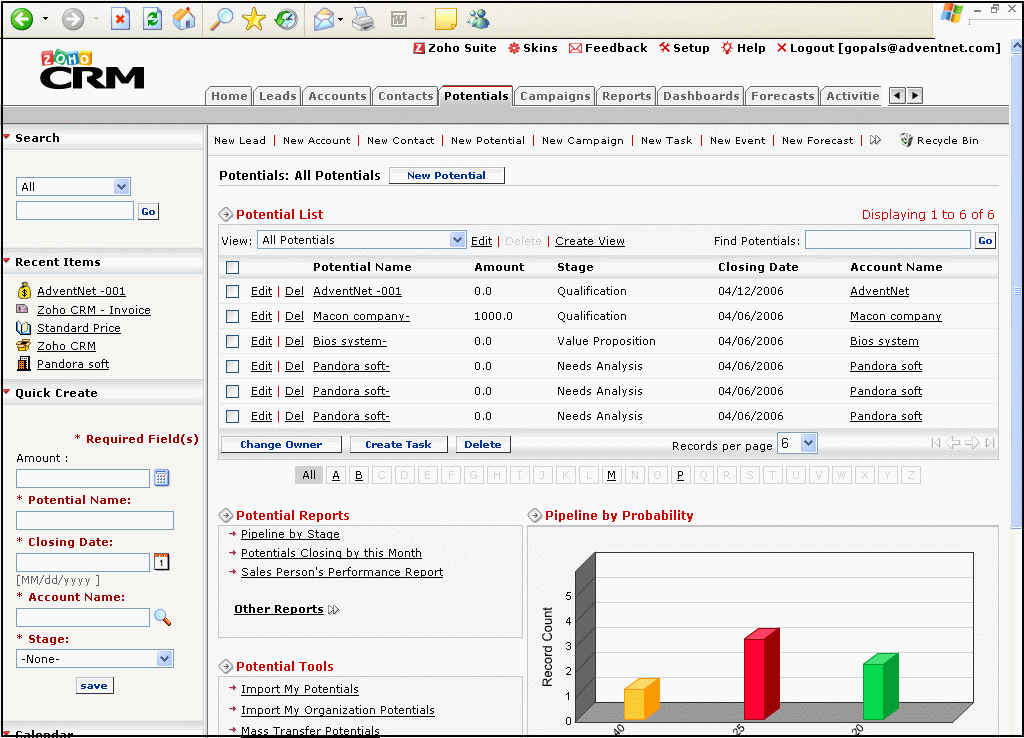Viewport: 1024px width, 738px height.
Task: Open the browser History icon
Action: click(285, 19)
